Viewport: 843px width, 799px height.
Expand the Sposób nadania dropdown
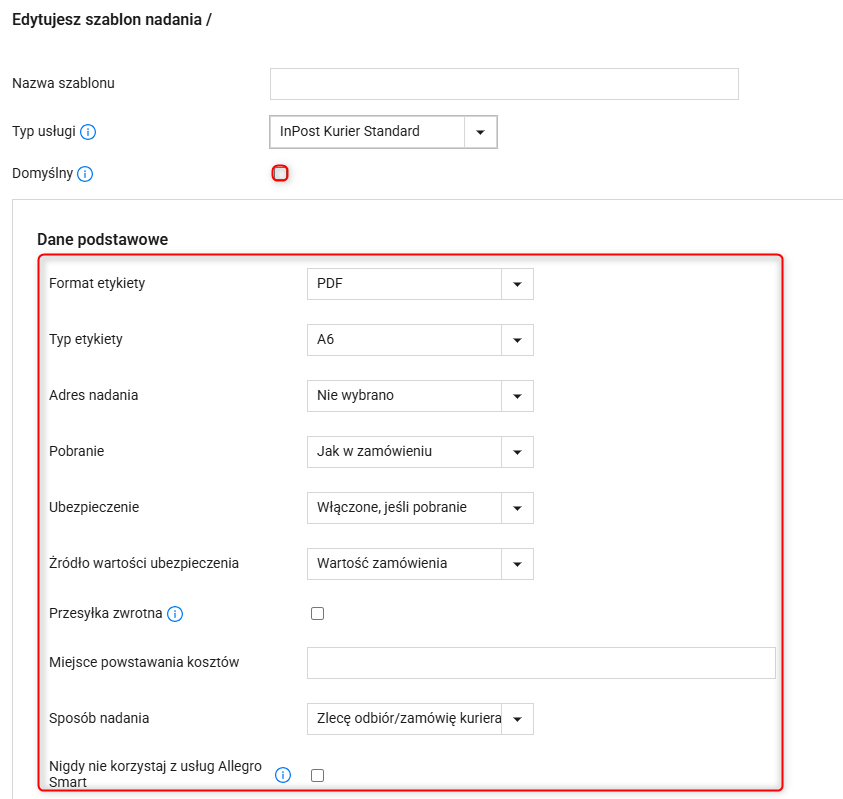420,719
